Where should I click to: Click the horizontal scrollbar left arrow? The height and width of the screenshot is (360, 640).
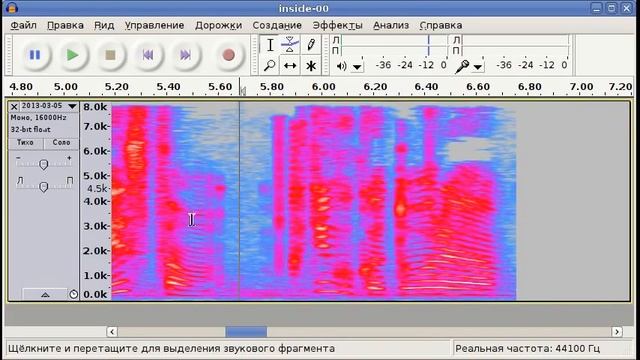112,332
